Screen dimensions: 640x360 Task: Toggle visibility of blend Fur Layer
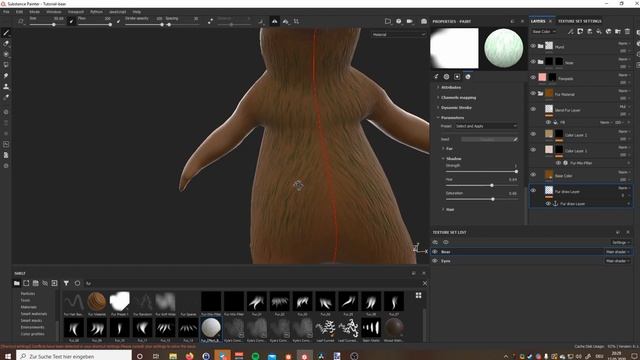(x=533, y=109)
